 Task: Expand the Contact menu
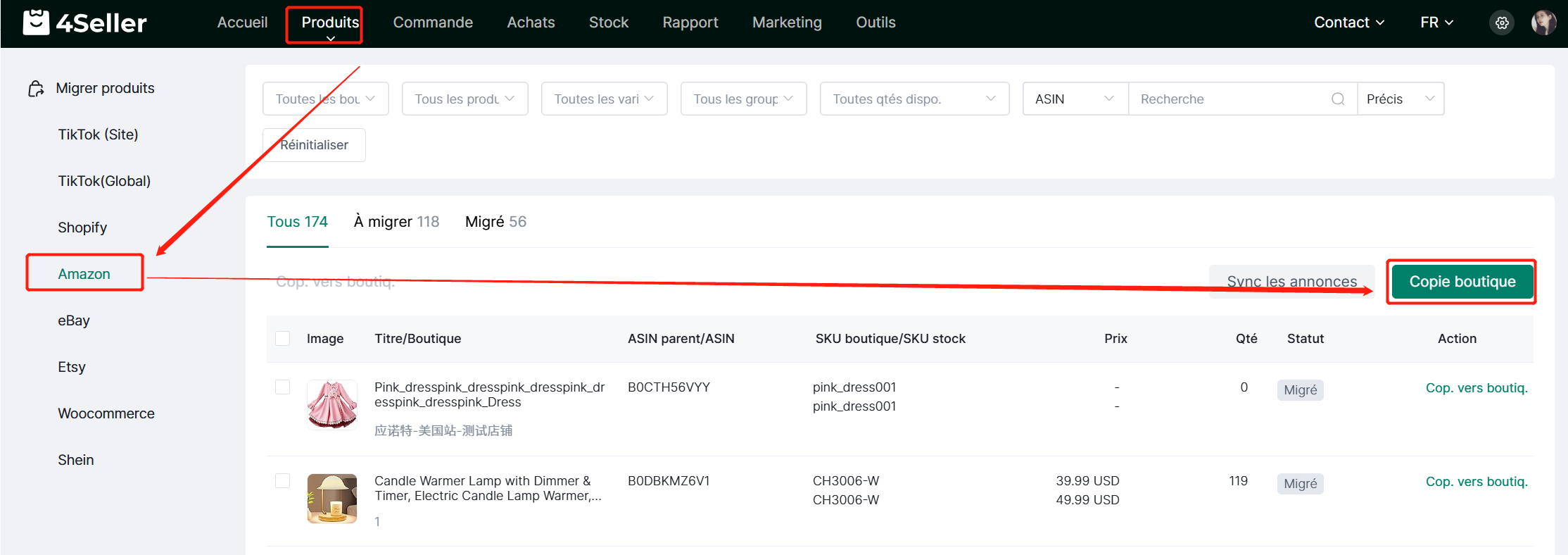coord(1349,23)
